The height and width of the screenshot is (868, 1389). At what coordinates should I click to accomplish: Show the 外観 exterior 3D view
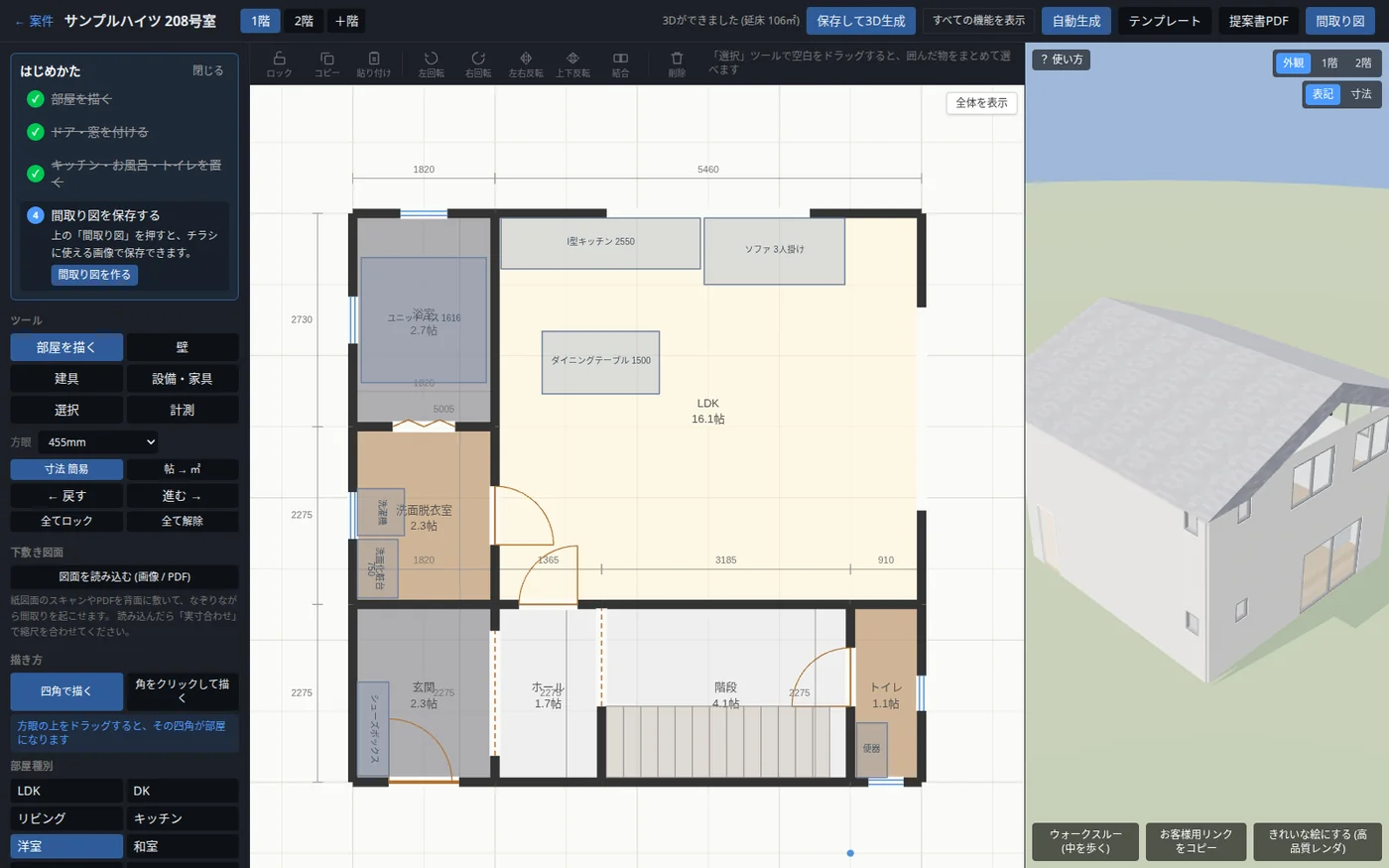click(1294, 63)
